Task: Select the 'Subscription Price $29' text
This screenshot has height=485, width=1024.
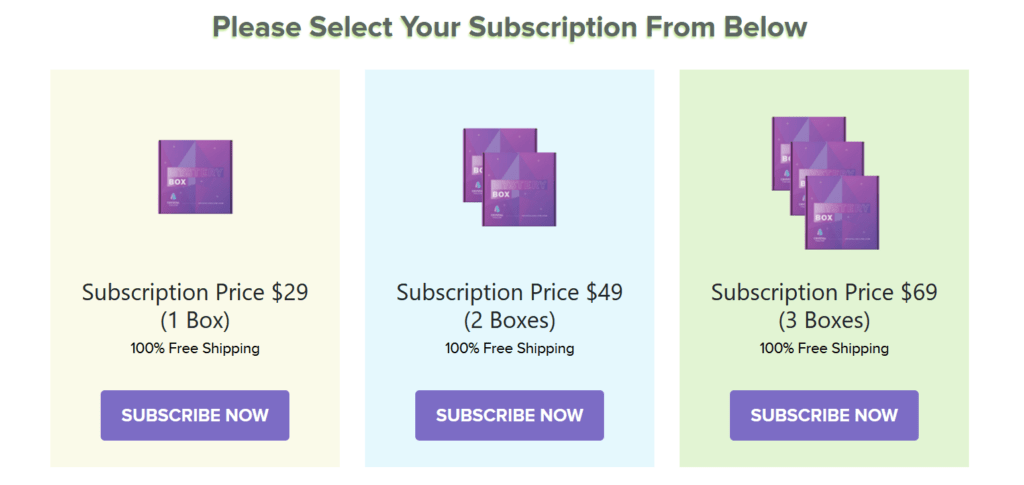Action: pyautogui.click(x=195, y=292)
